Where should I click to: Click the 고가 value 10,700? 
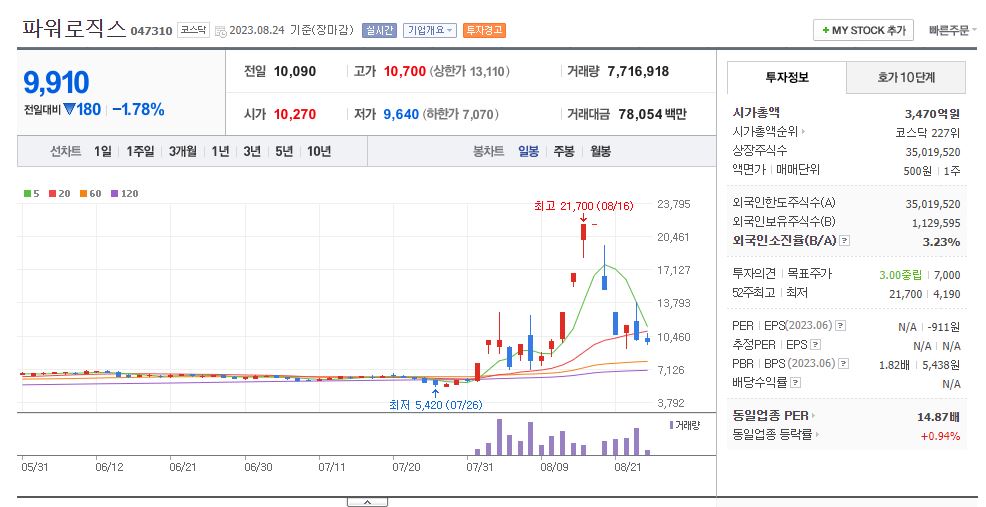click(405, 71)
